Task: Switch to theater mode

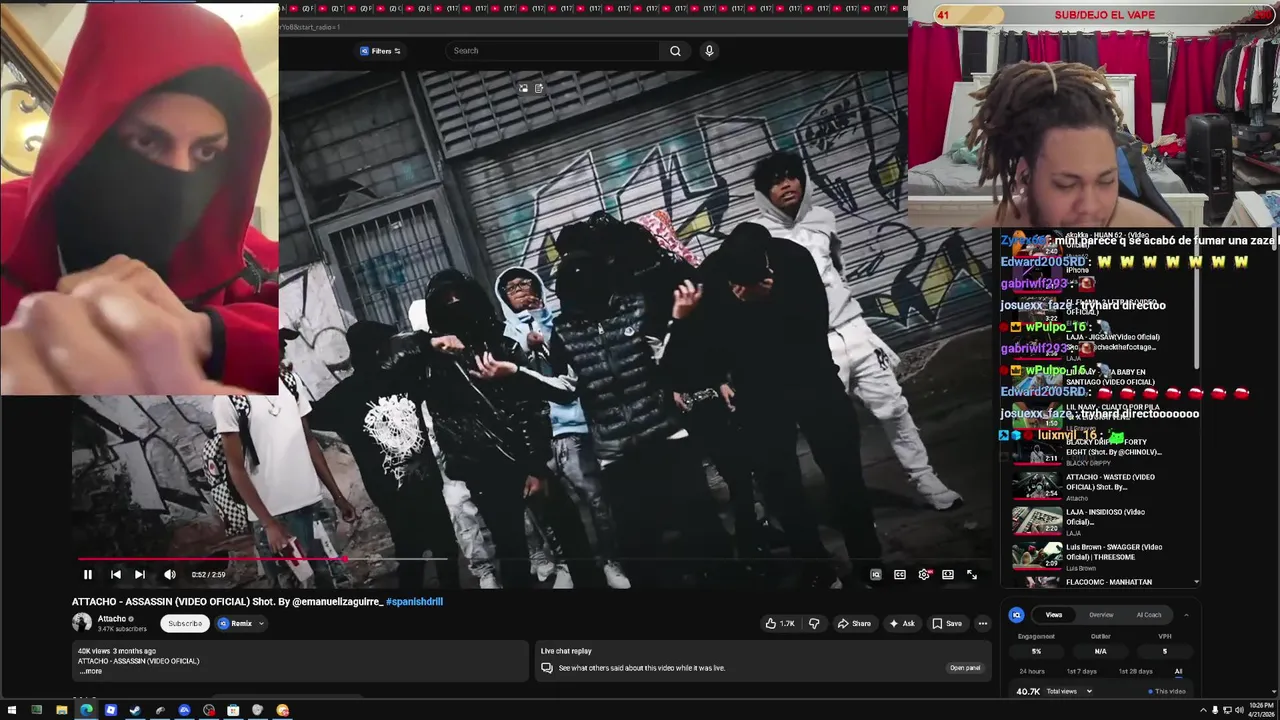Action: pos(948,575)
